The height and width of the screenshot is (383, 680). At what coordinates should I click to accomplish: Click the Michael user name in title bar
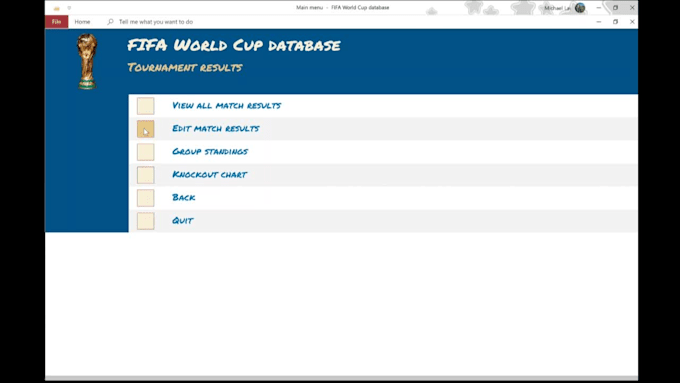pos(557,8)
